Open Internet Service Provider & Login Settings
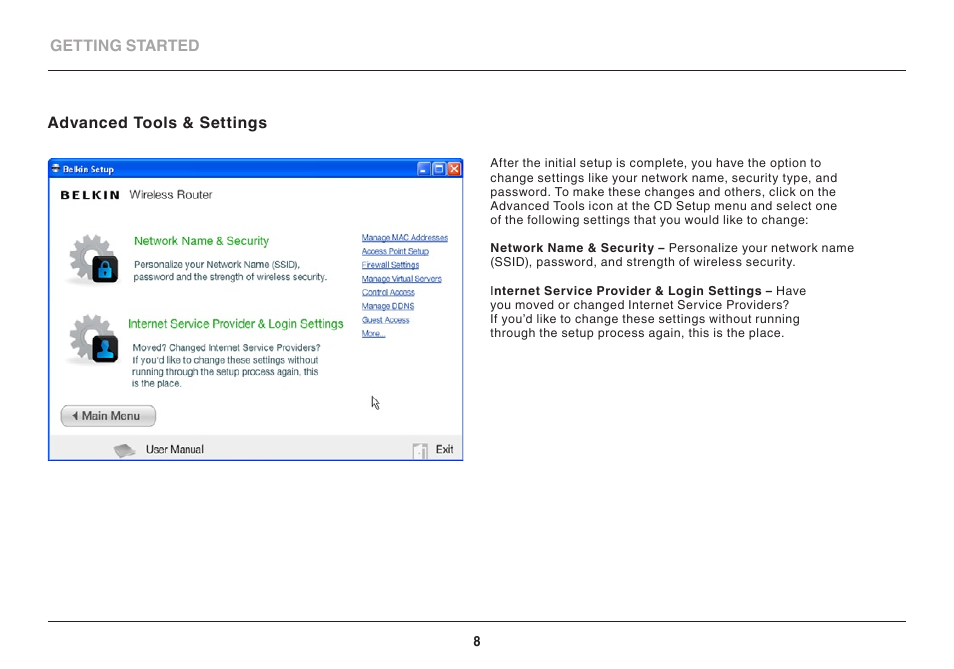The height and width of the screenshot is (669, 954). pos(235,324)
